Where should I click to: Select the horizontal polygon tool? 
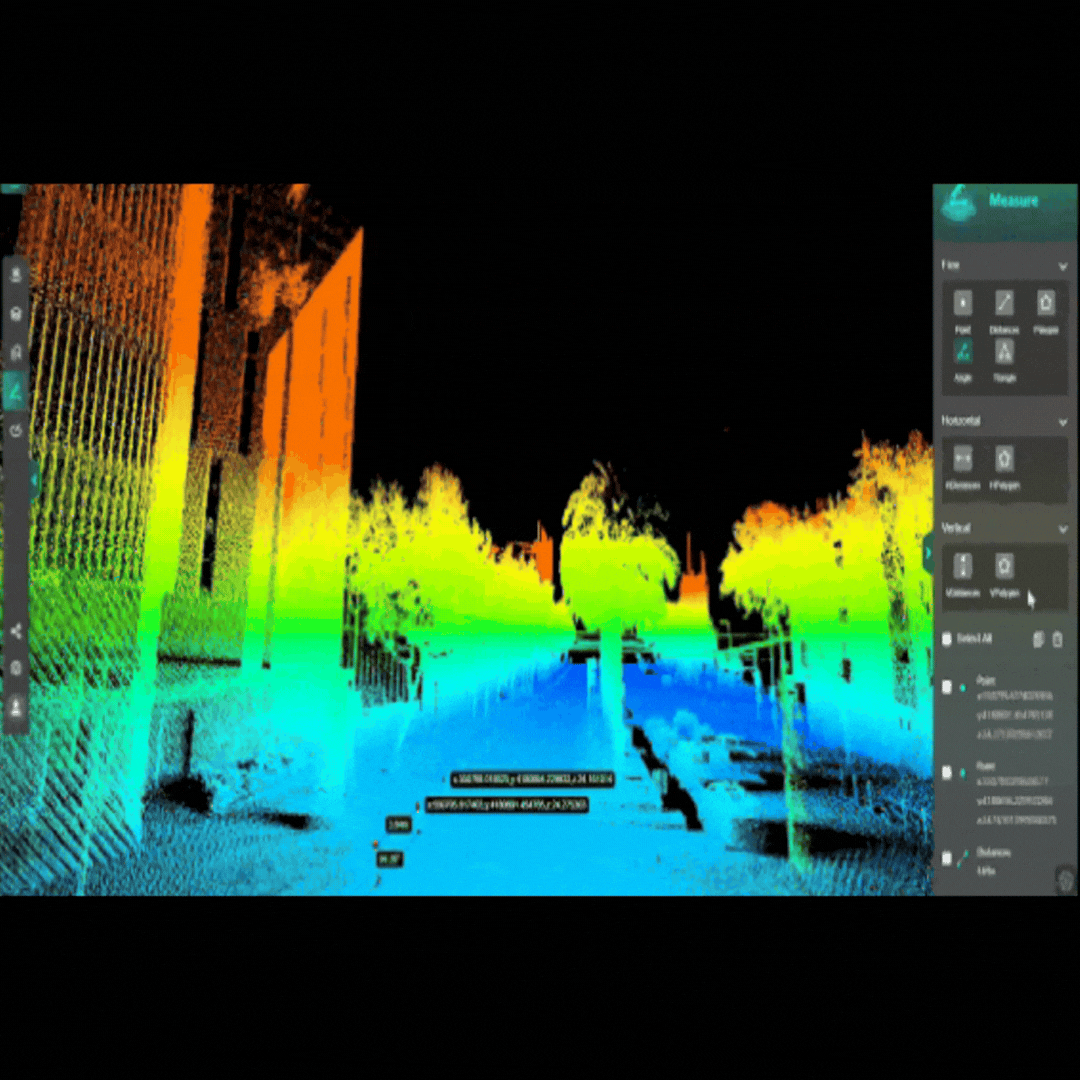pyautogui.click(x=1004, y=459)
